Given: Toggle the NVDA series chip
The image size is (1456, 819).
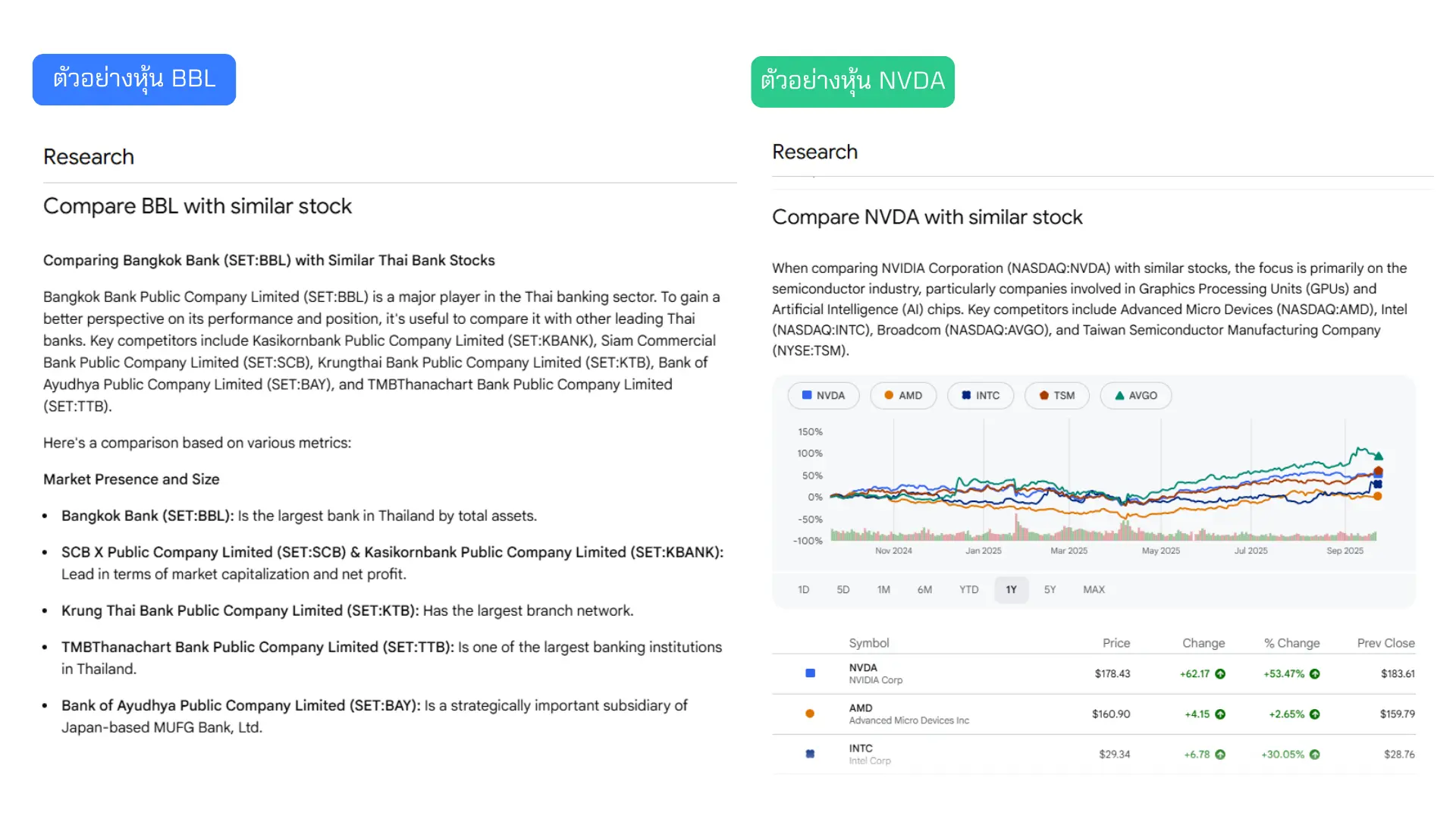Looking at the screenshot, I should point(823,395).
